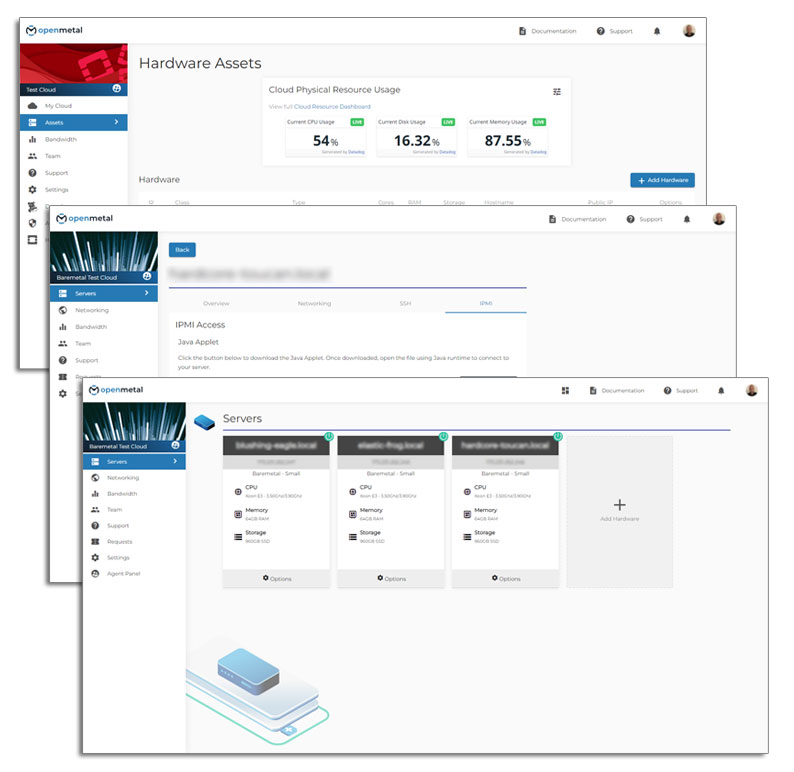Click the blue Add Hardware button
This screenshot has height=772, width=794.
662,180
